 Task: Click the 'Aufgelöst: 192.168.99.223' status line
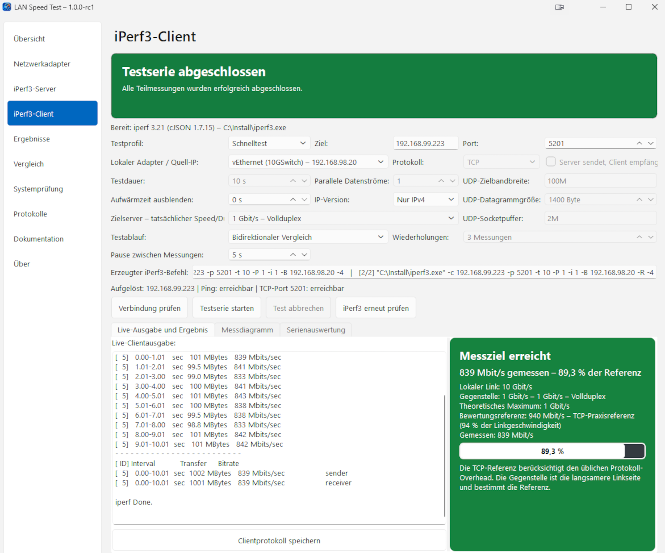227,288
